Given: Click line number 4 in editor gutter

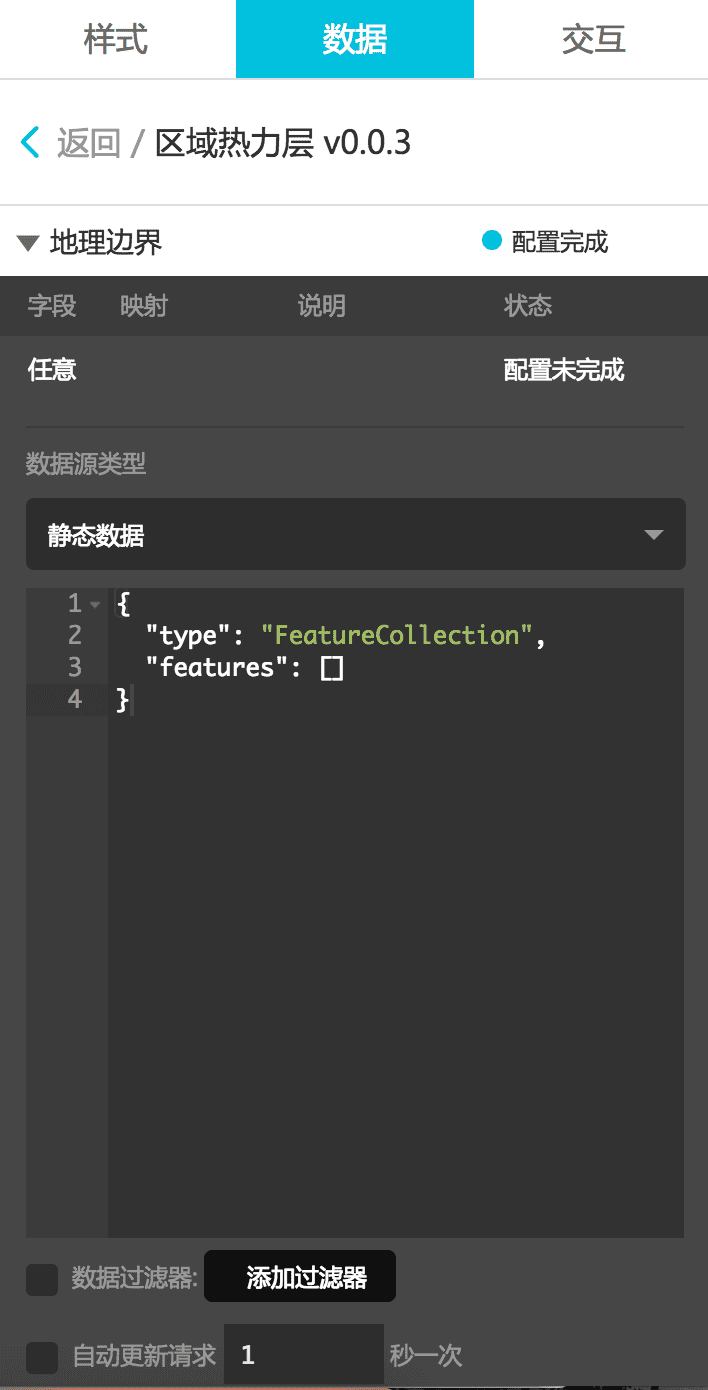Looking at the screenshot, I should coord(75,700).
